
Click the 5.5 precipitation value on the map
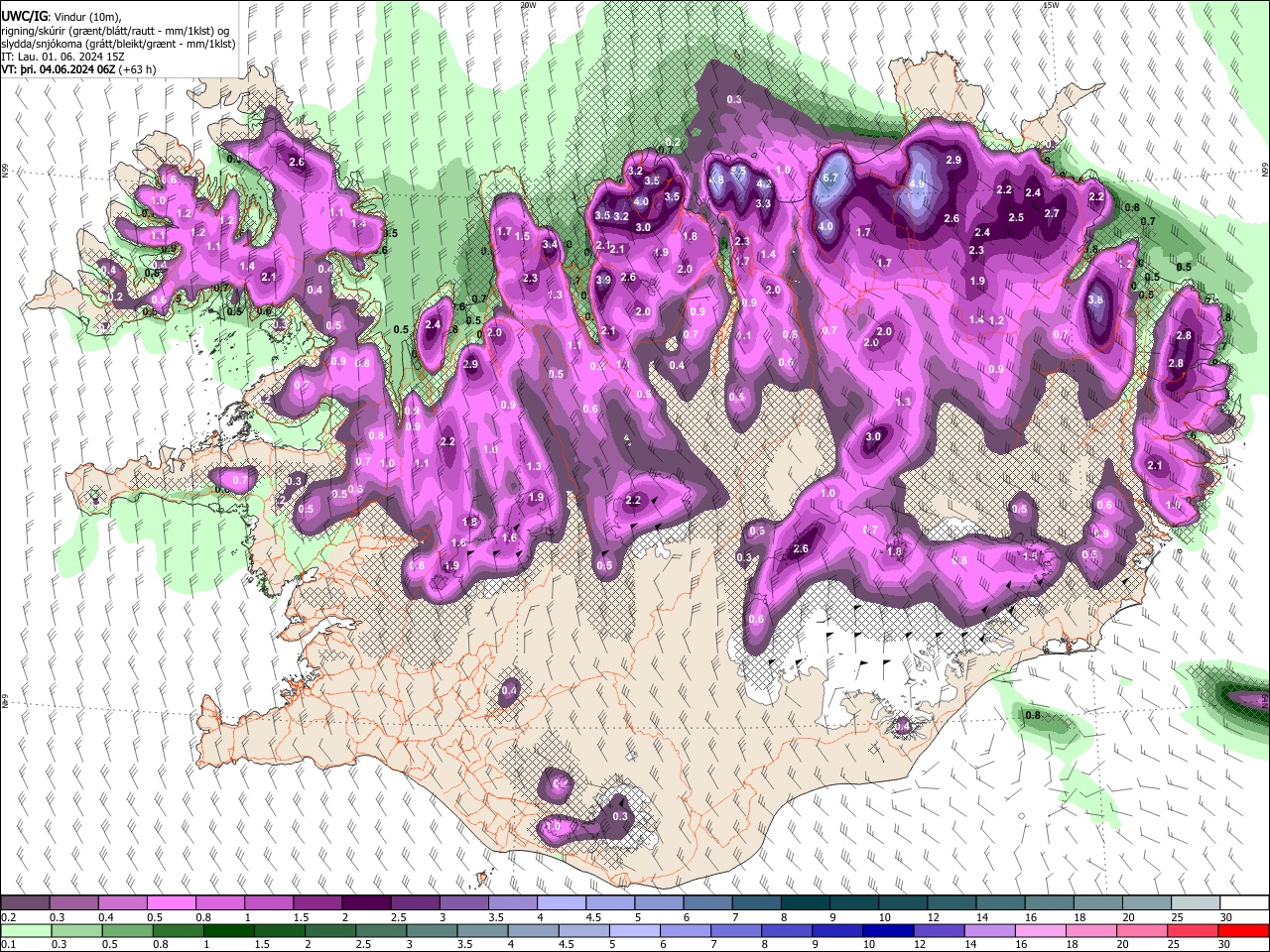pos(738,171)
